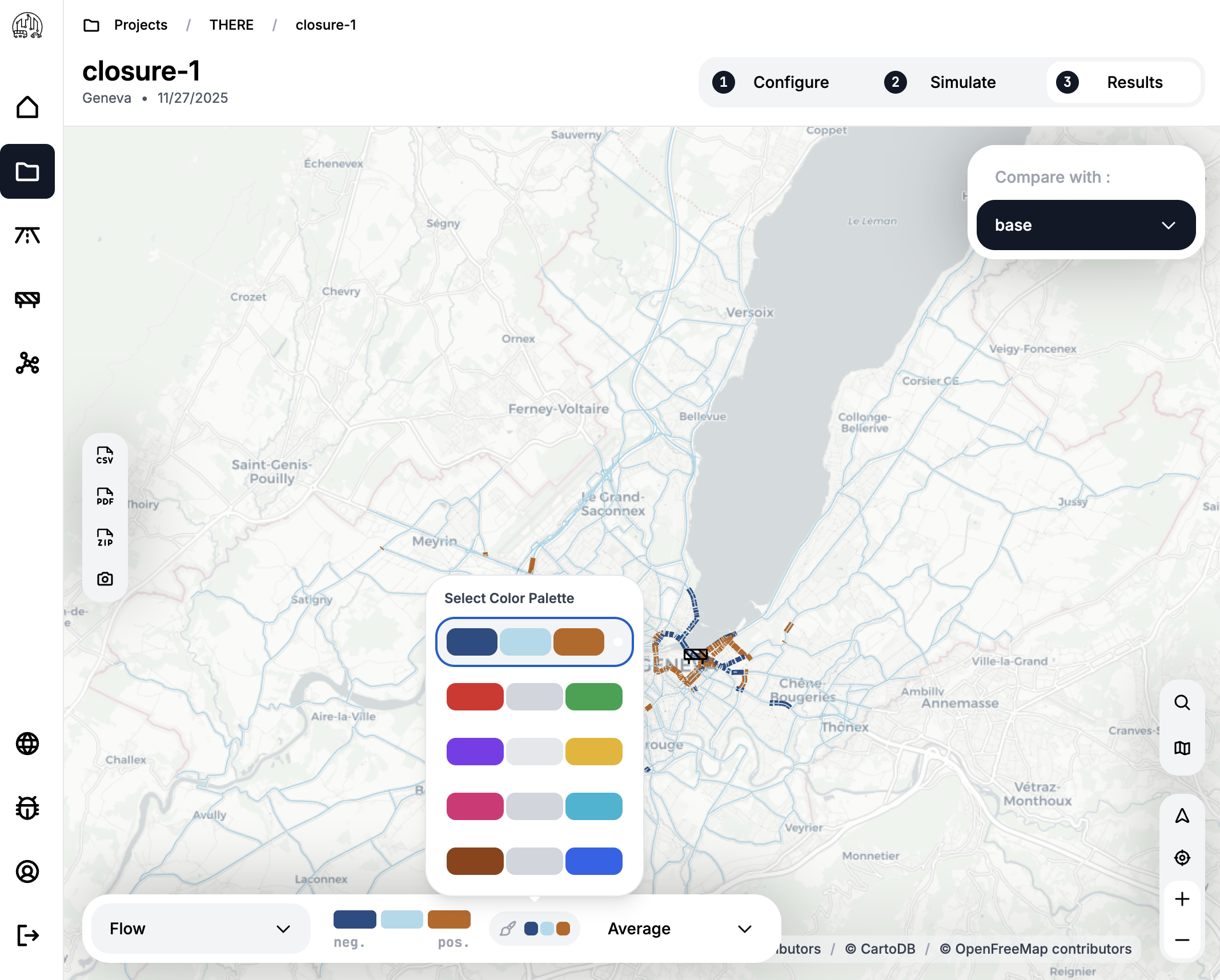Screen dimensions: 1220x980
Task: Select the red-grey-green color palette
Action: click(534, 697)
